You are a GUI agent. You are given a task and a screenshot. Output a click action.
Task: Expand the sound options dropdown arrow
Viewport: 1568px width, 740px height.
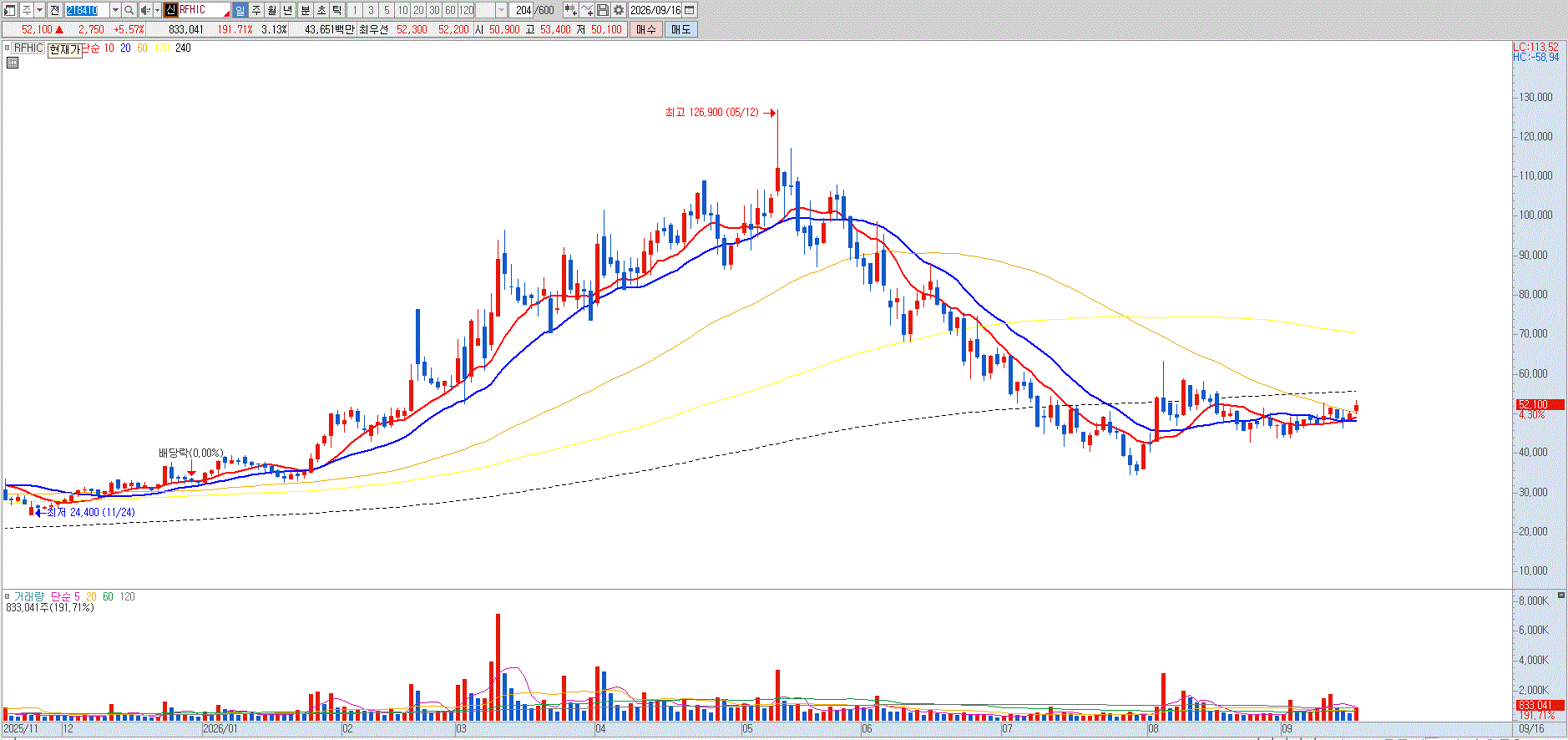(x=157, y=10)
